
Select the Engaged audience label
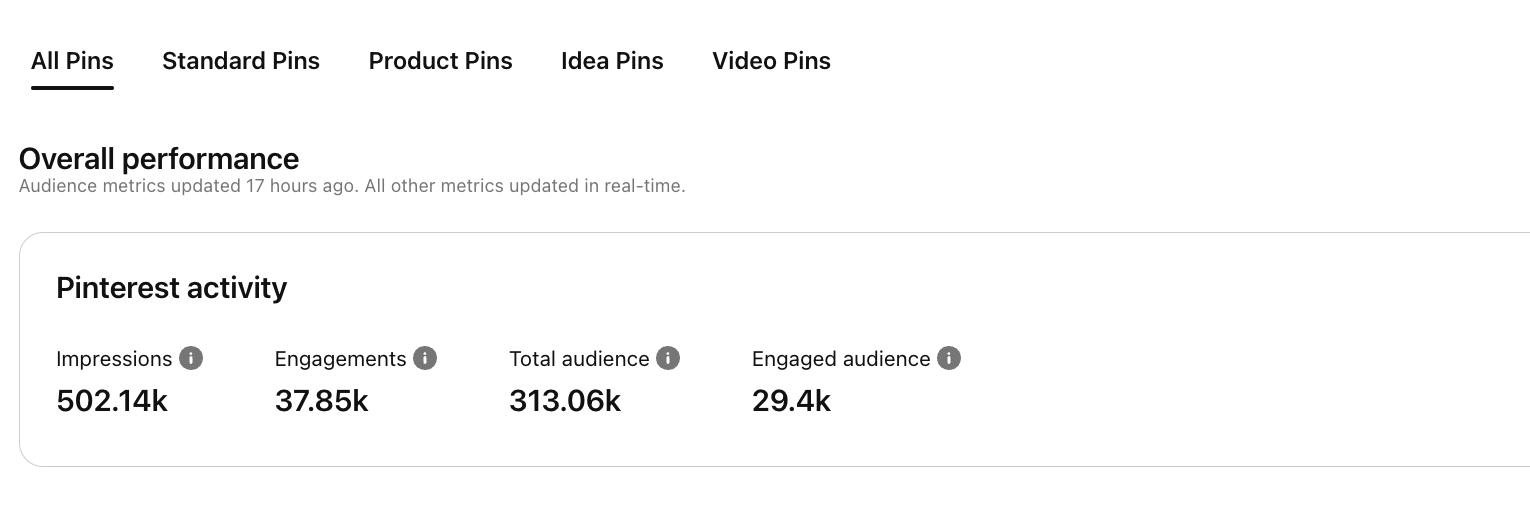click(841, 359)
